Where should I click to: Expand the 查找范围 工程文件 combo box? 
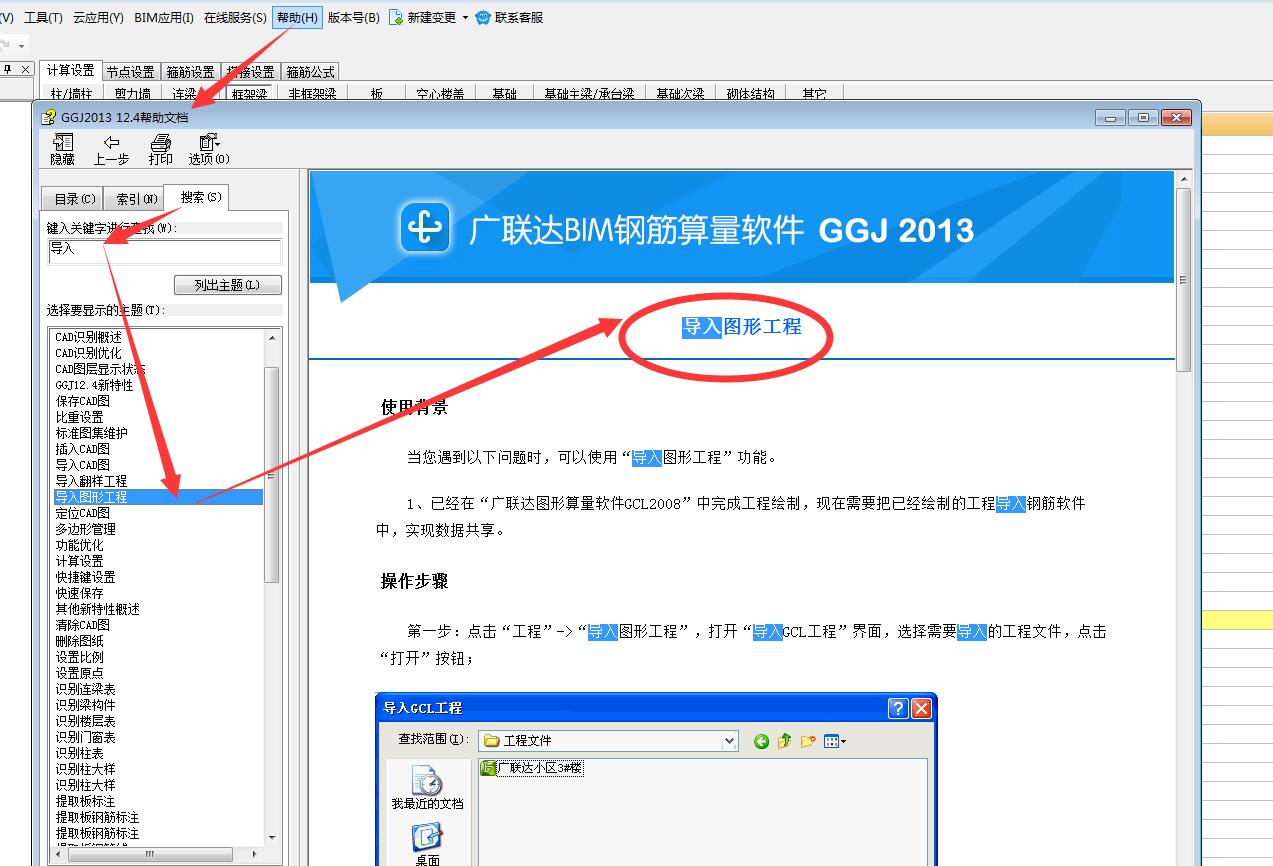tap(729, 741)
